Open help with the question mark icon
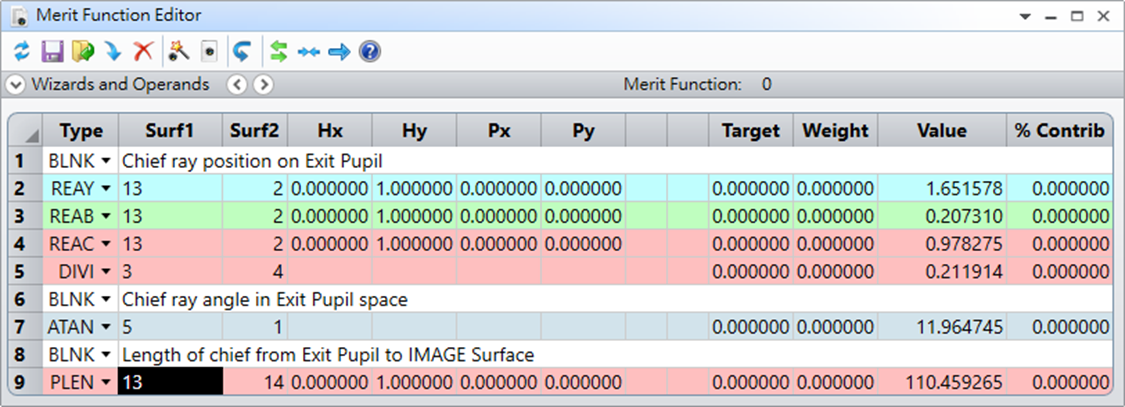The image size is (1125, 407). click(369, 52)
